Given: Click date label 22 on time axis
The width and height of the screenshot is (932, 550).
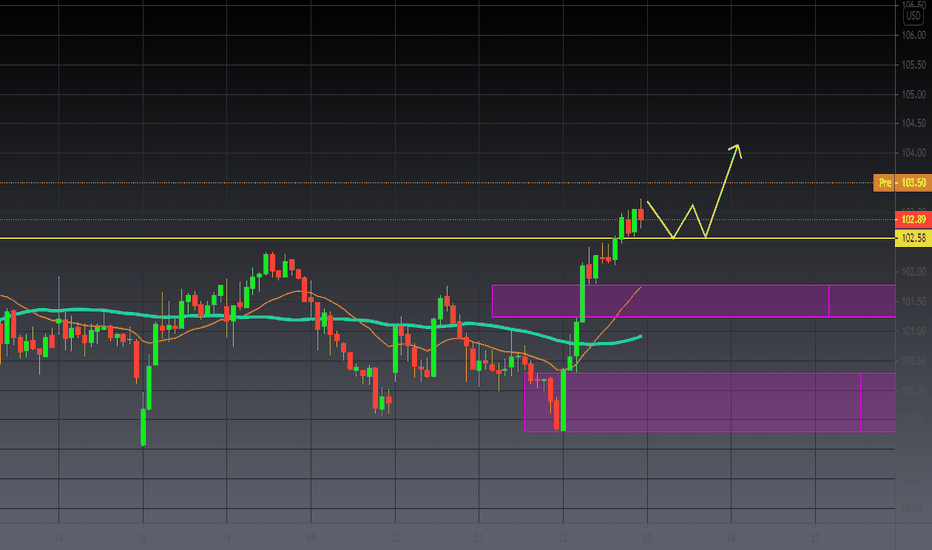Looking at the screenshot, I should coord(563,538).
